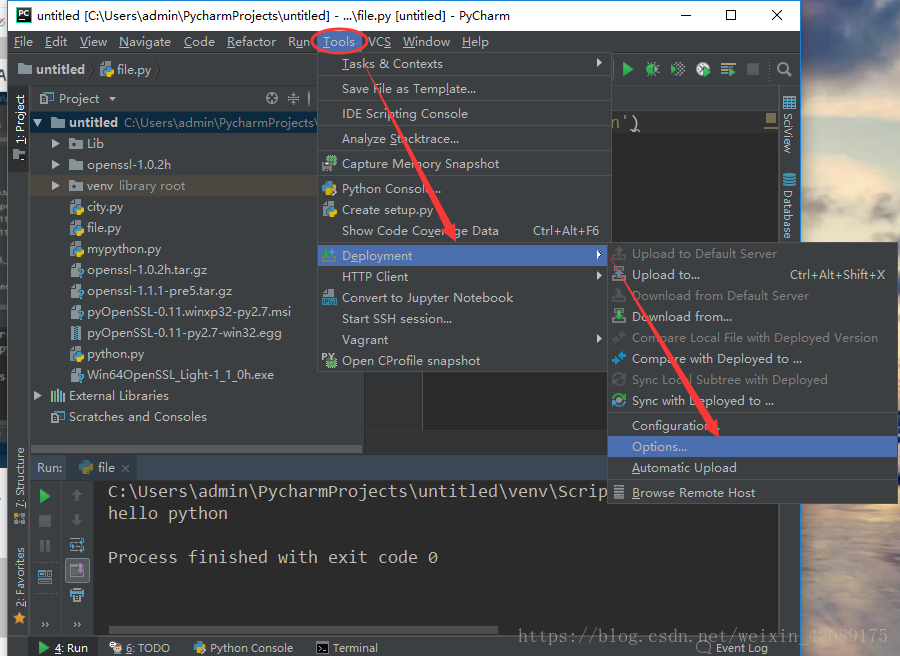
Task: Select Deployment menu item
Action: (463, 255)
